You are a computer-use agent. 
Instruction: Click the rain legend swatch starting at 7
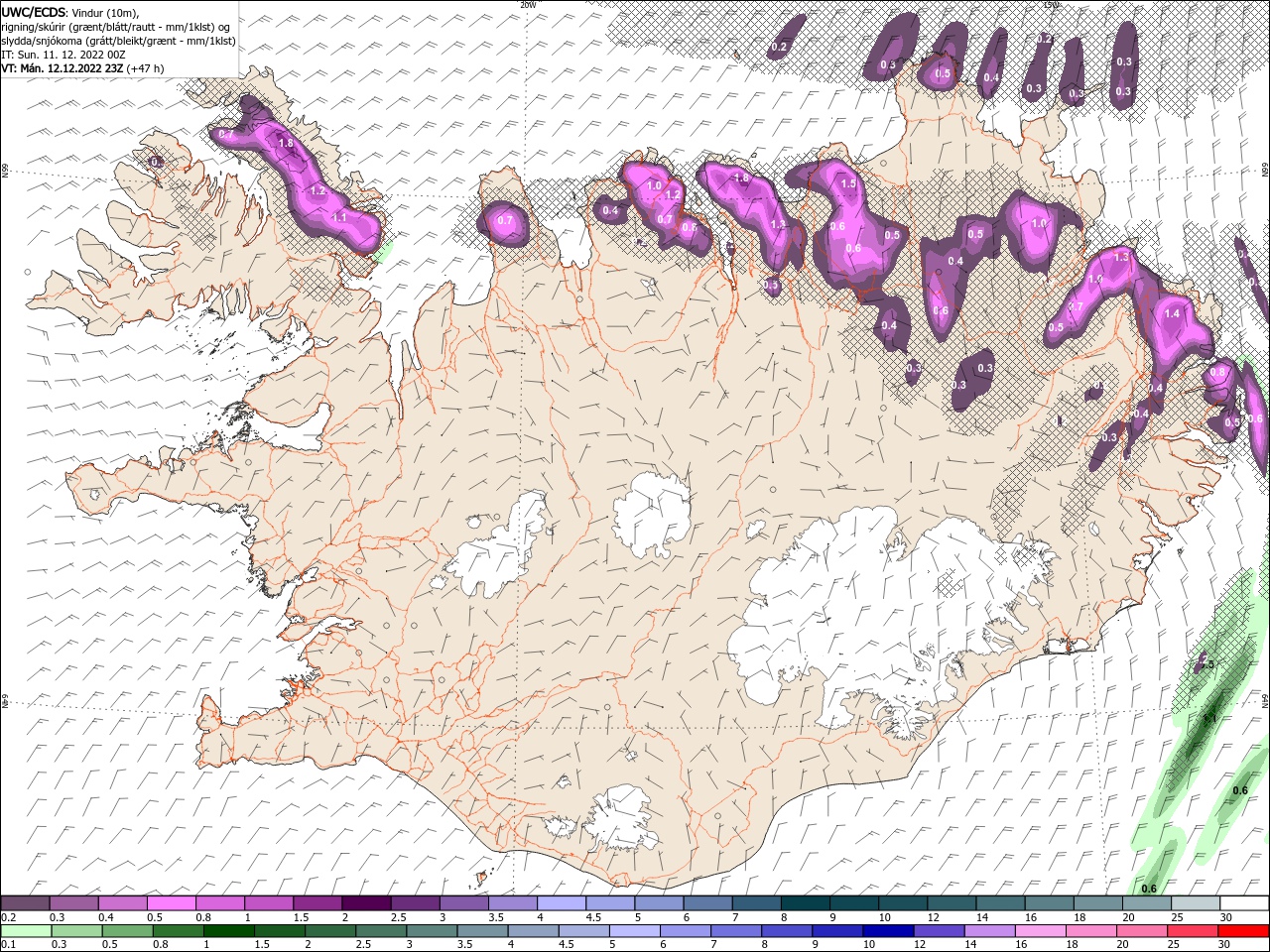point(735,930)
